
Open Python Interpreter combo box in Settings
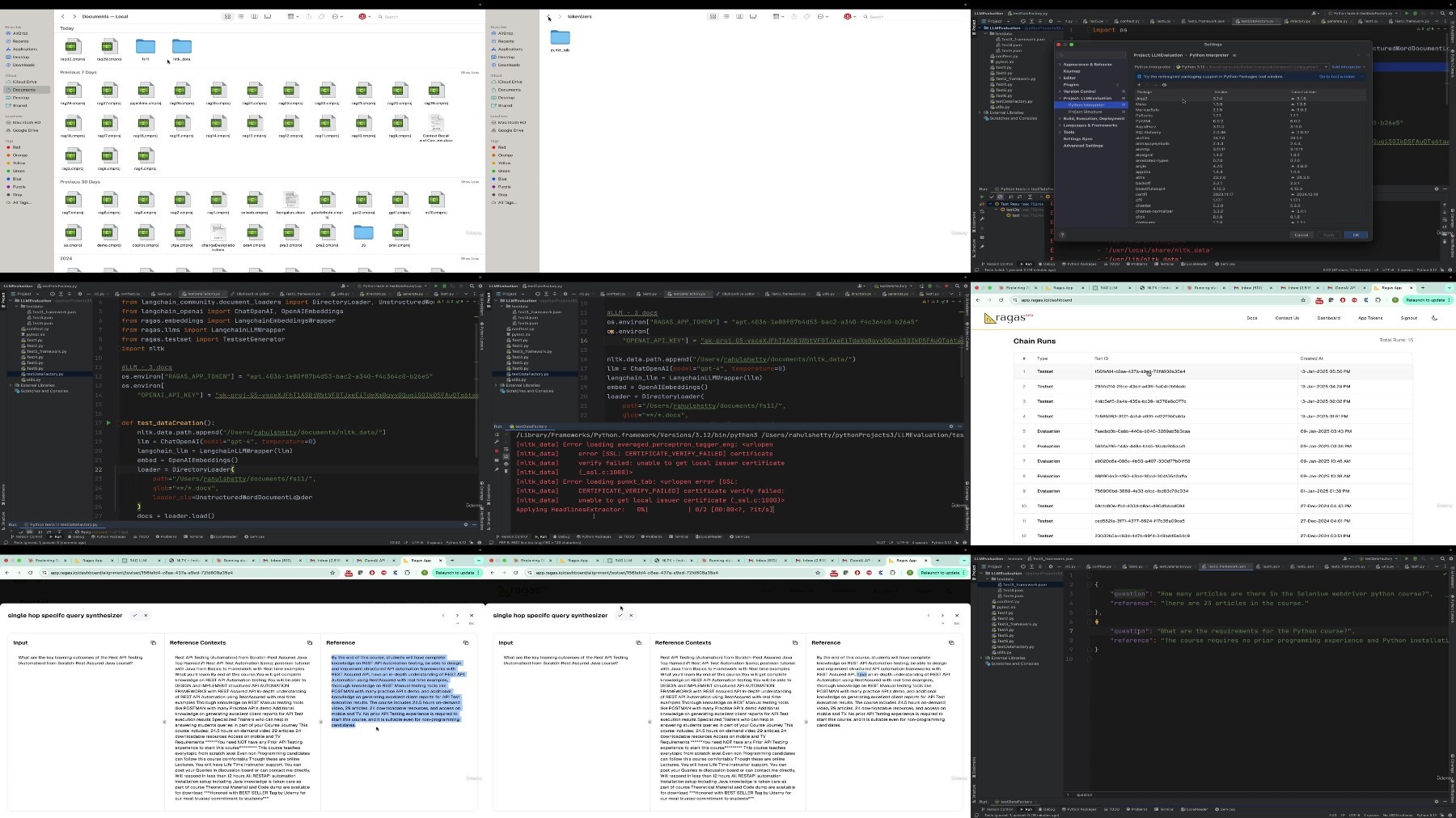click(x=1251, y=67)
